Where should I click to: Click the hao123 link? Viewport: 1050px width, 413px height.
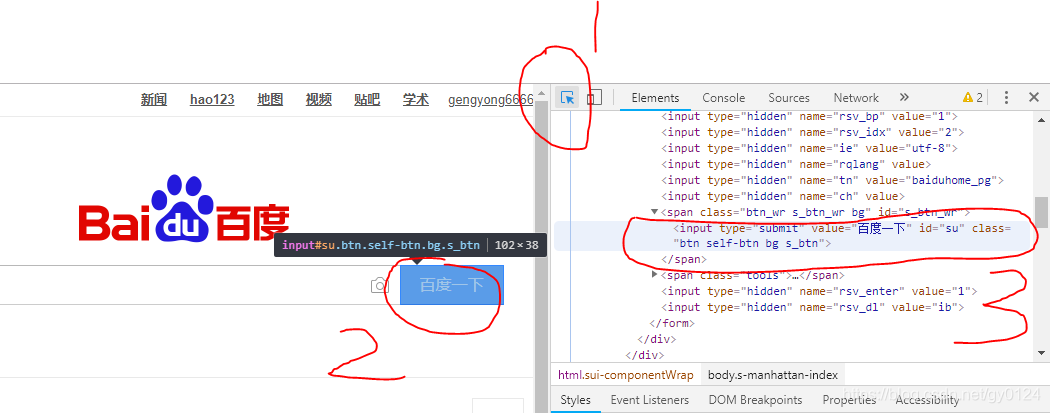(212, 100)
